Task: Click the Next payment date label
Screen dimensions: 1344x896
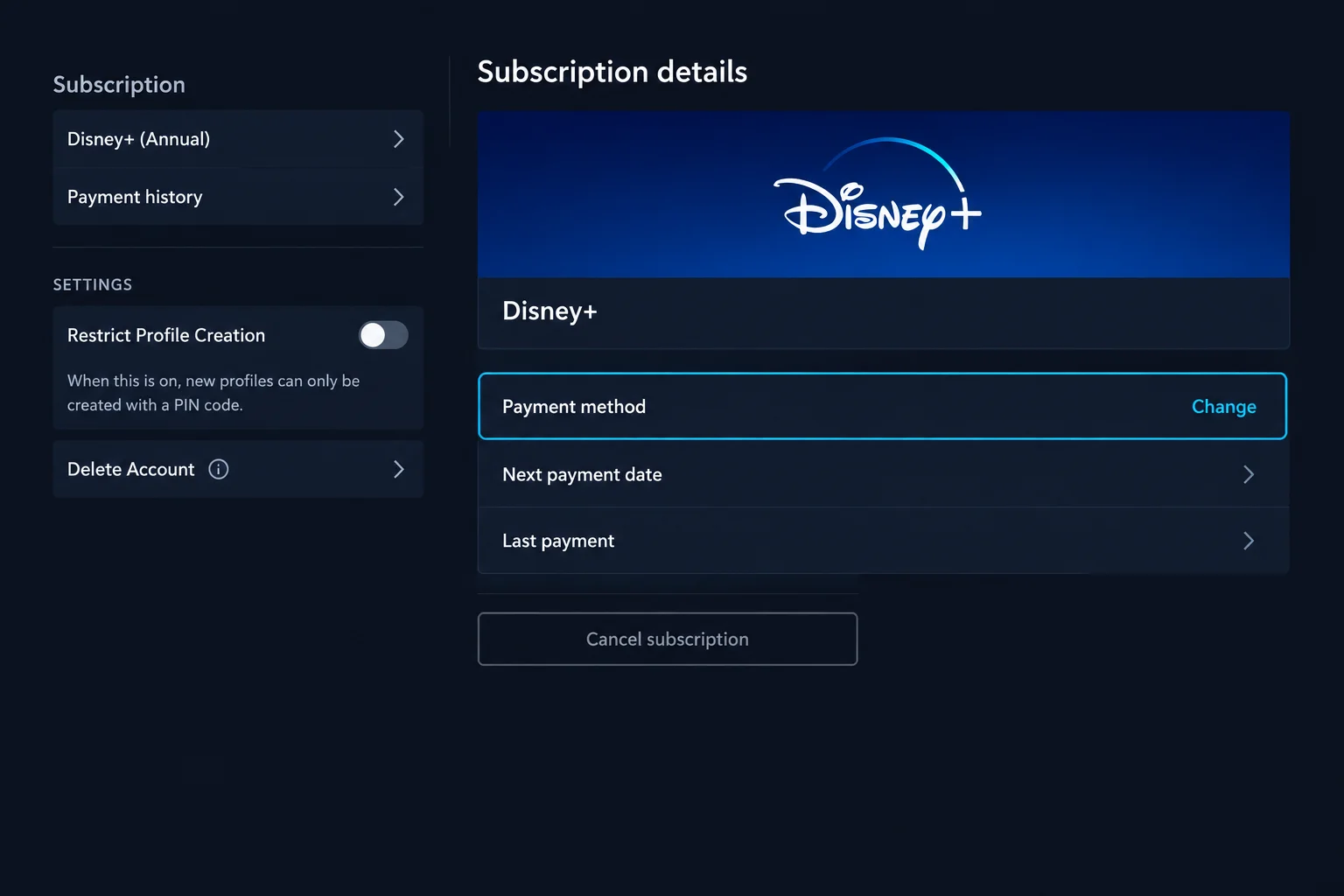Action: point(582,474)
